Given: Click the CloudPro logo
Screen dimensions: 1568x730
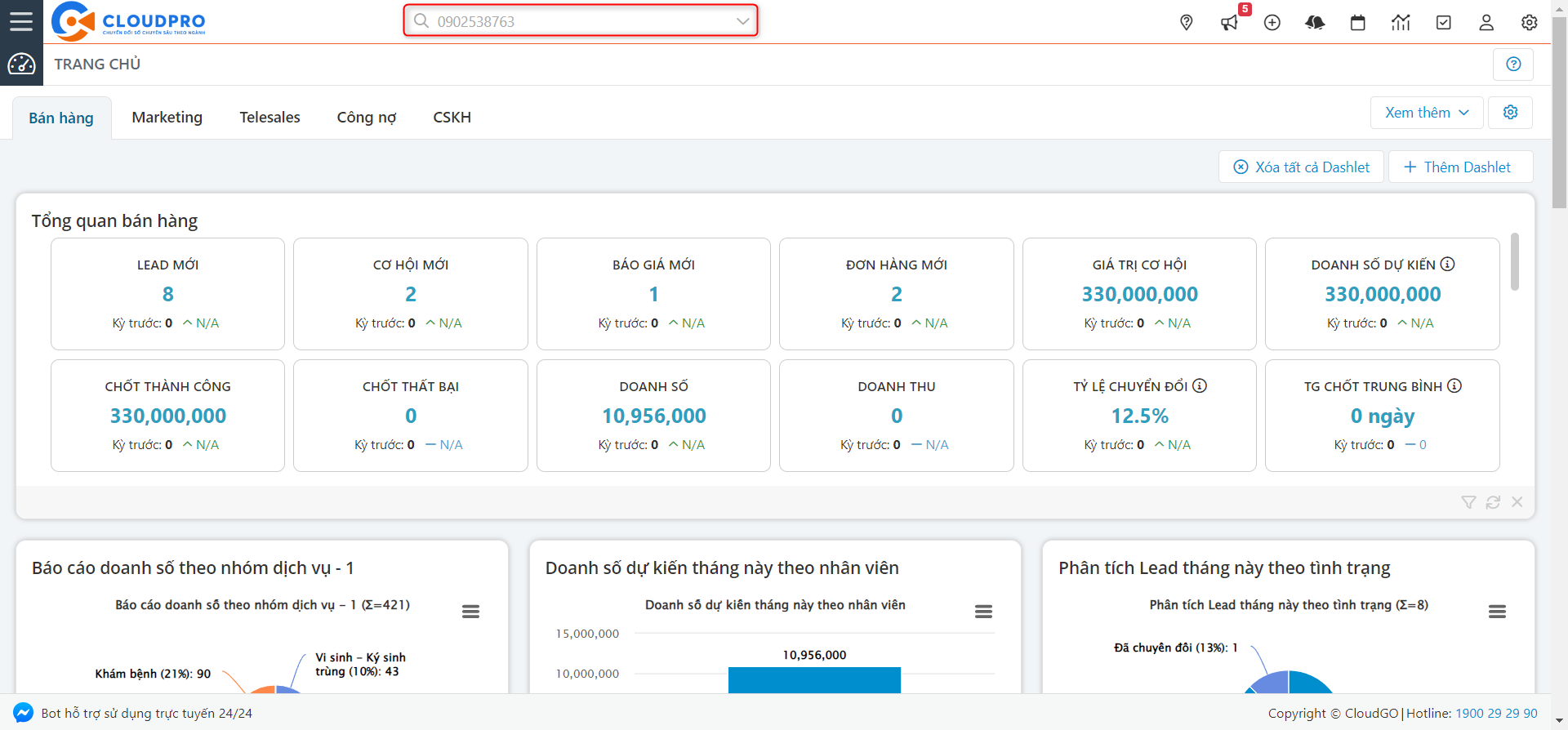Looking at the screenshot, I should pos(128,21).
